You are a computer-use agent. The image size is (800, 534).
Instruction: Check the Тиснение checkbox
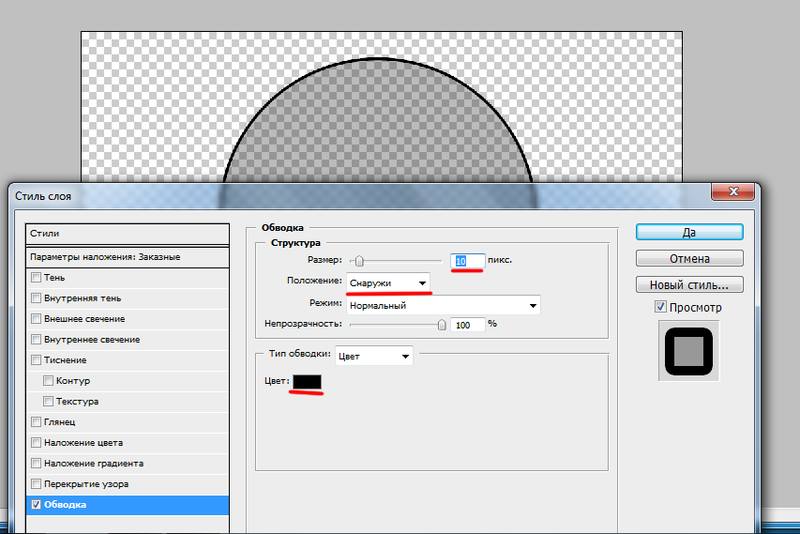click(x=36, y=360)
